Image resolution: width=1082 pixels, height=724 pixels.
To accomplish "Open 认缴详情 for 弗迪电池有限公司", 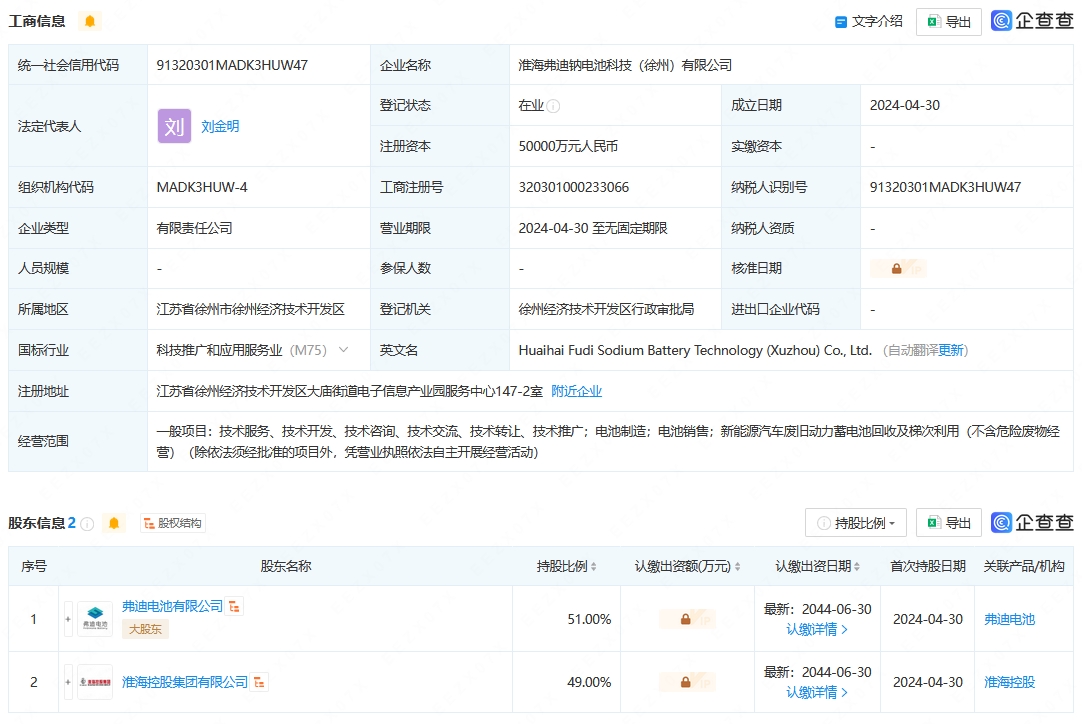I will point(817,629).
